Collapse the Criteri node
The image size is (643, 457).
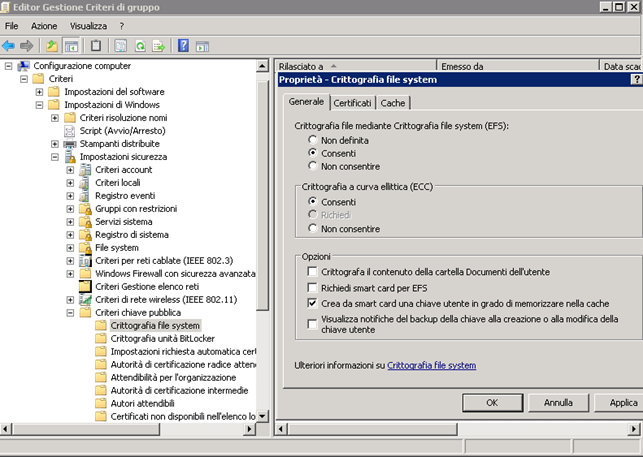coord(24,79)
